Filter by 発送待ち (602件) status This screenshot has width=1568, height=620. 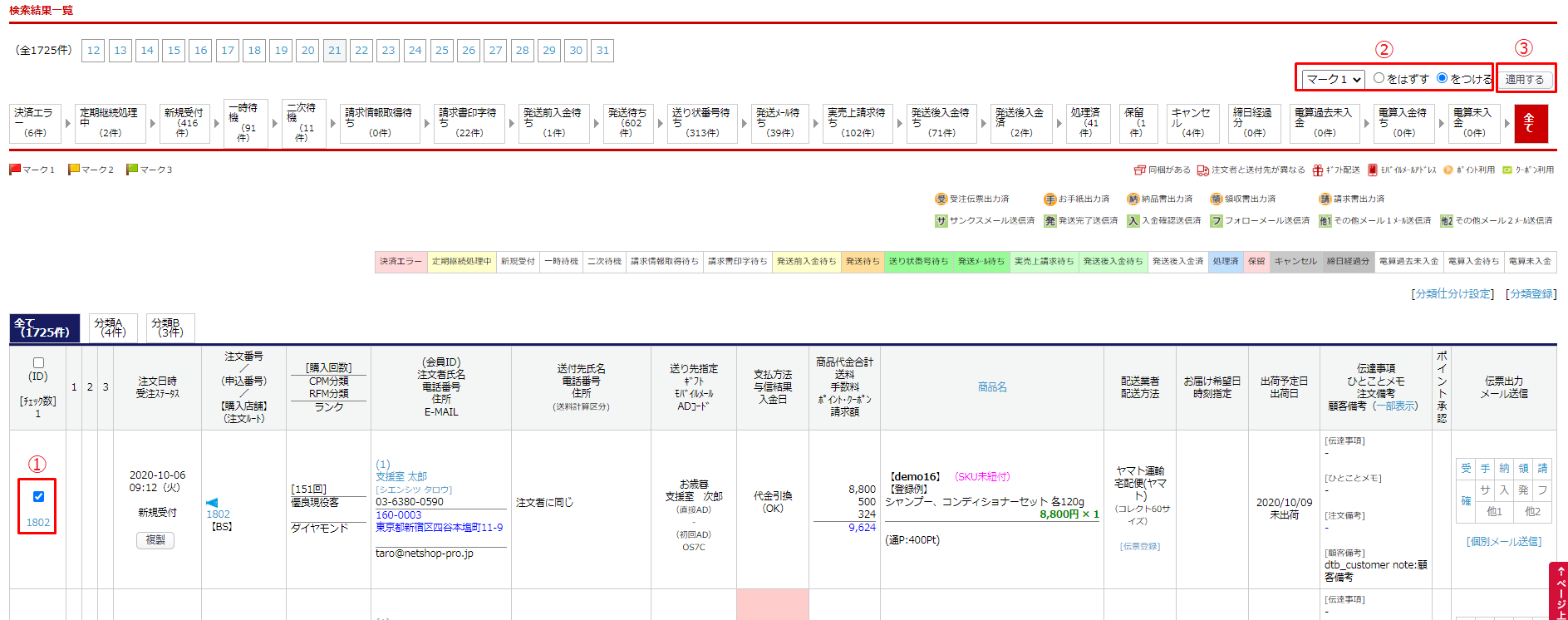pos(627,123)
